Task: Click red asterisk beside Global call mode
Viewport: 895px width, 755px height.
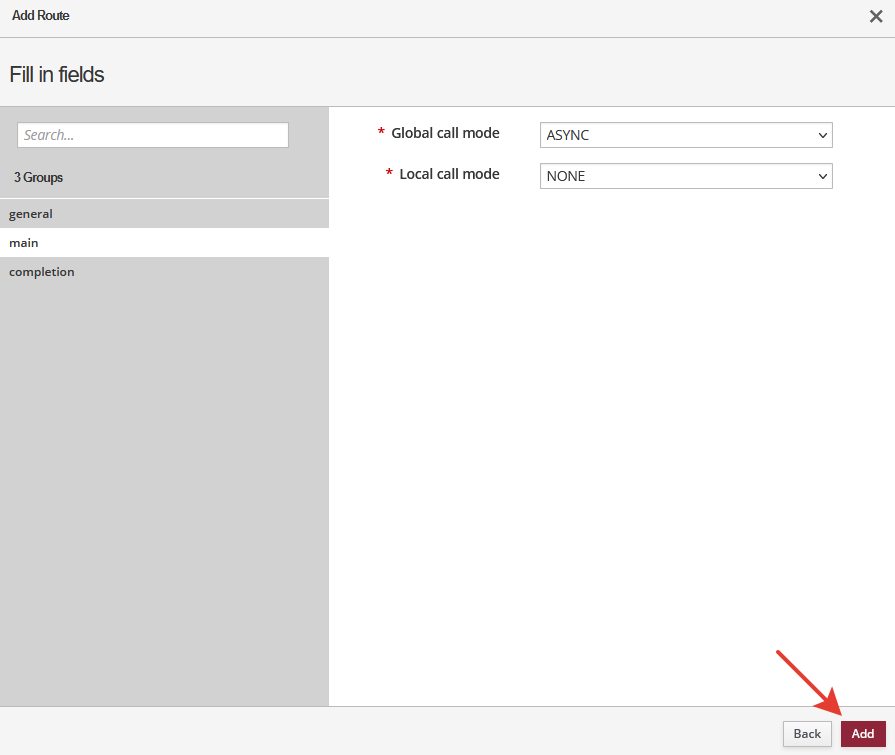Action: coord(381,134)
